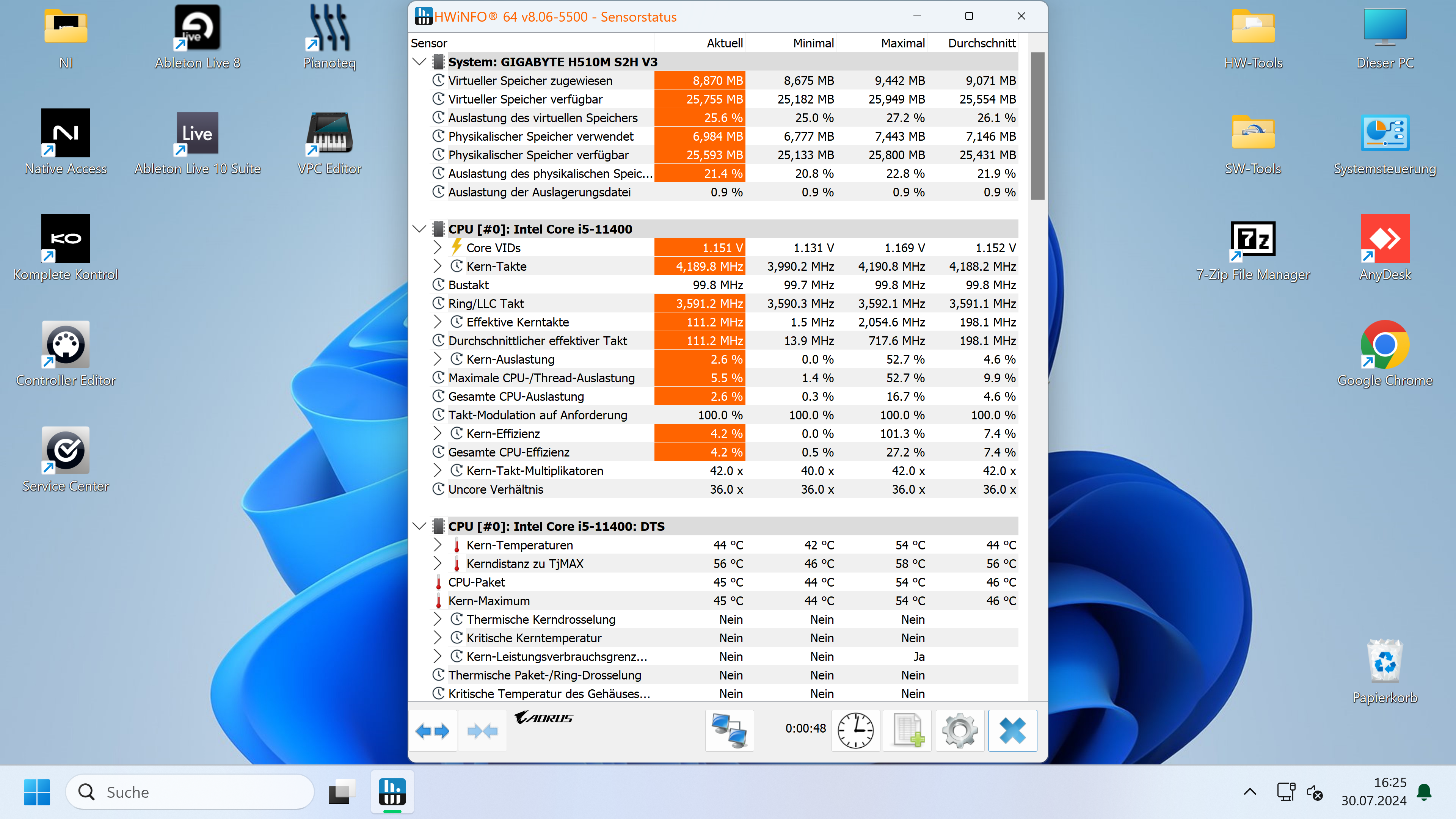Viewport: 1456px width, 819px height.
Task: Expand the Core VIDs row
Action: coord(437,248)
